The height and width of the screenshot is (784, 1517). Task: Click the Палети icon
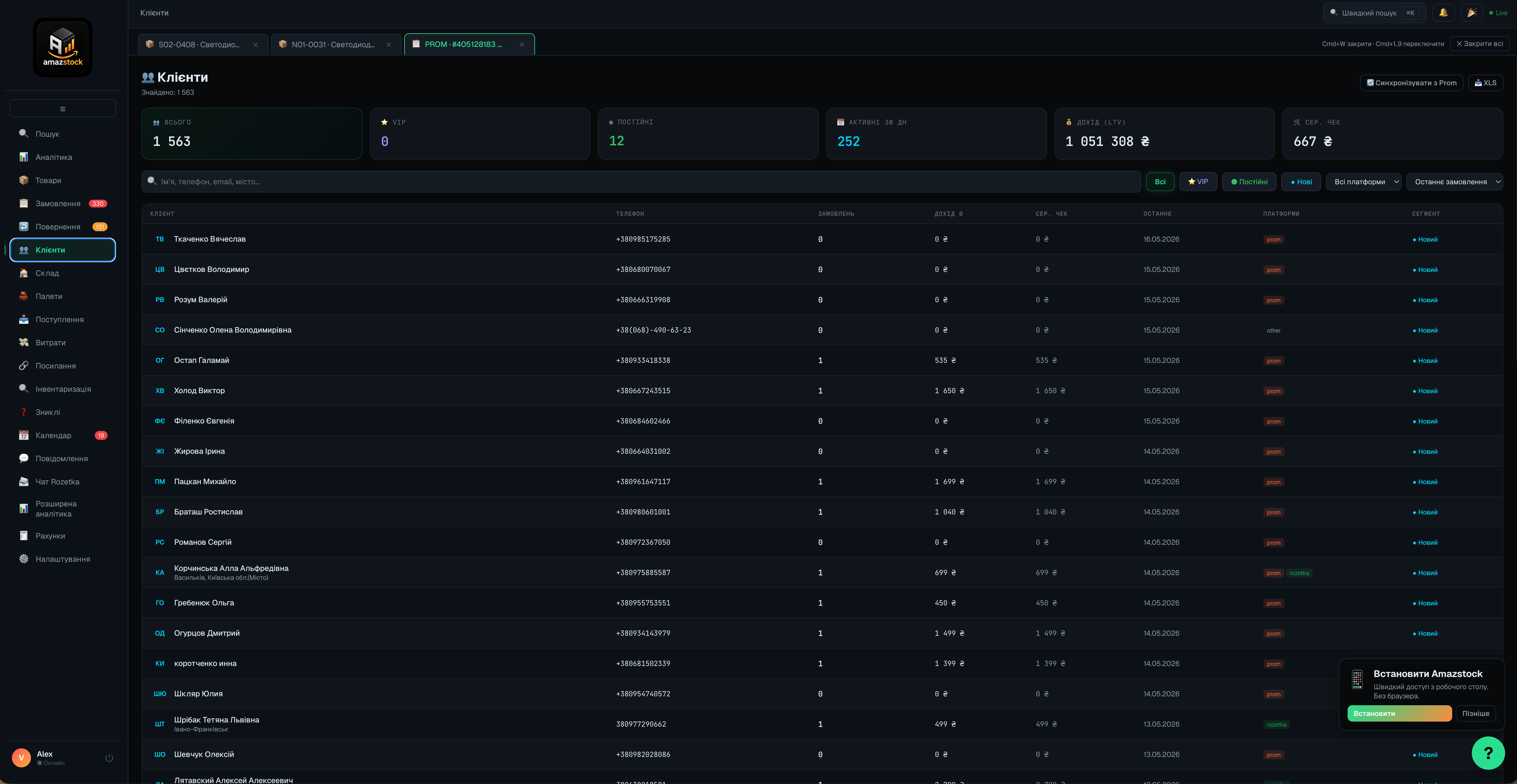point(23,296)
